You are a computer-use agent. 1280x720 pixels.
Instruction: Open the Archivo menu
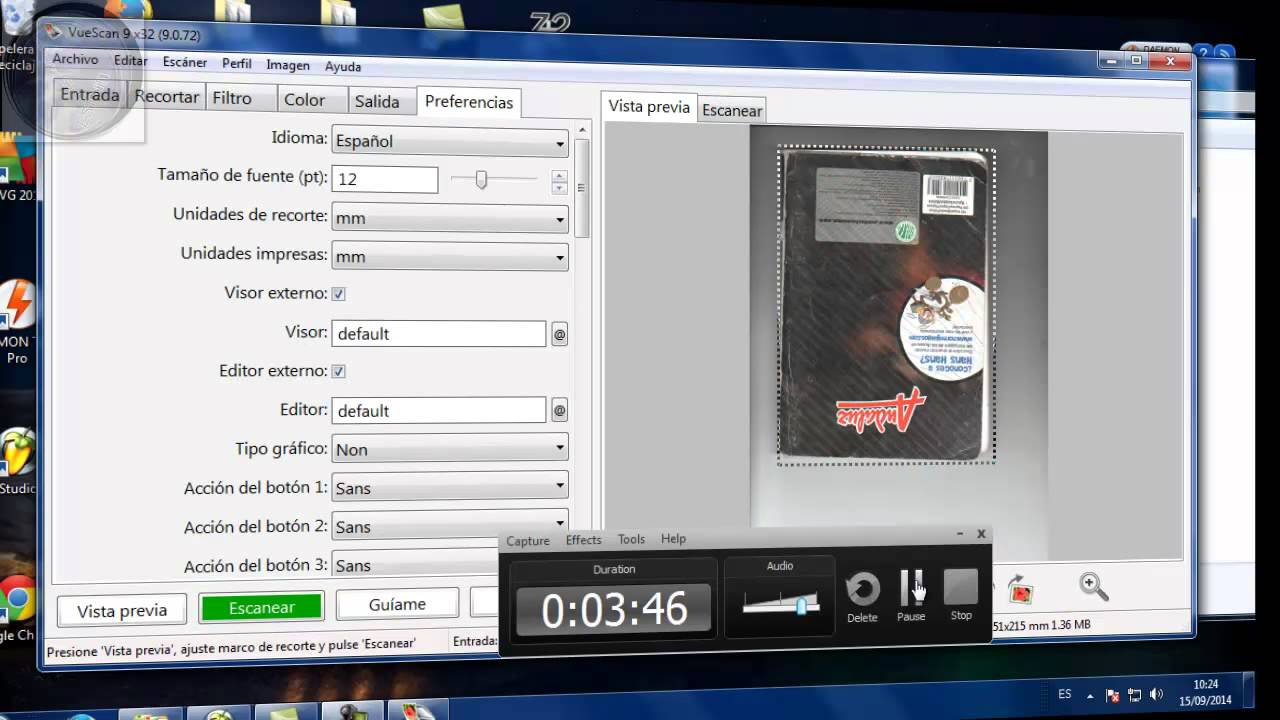pos(75,59)
